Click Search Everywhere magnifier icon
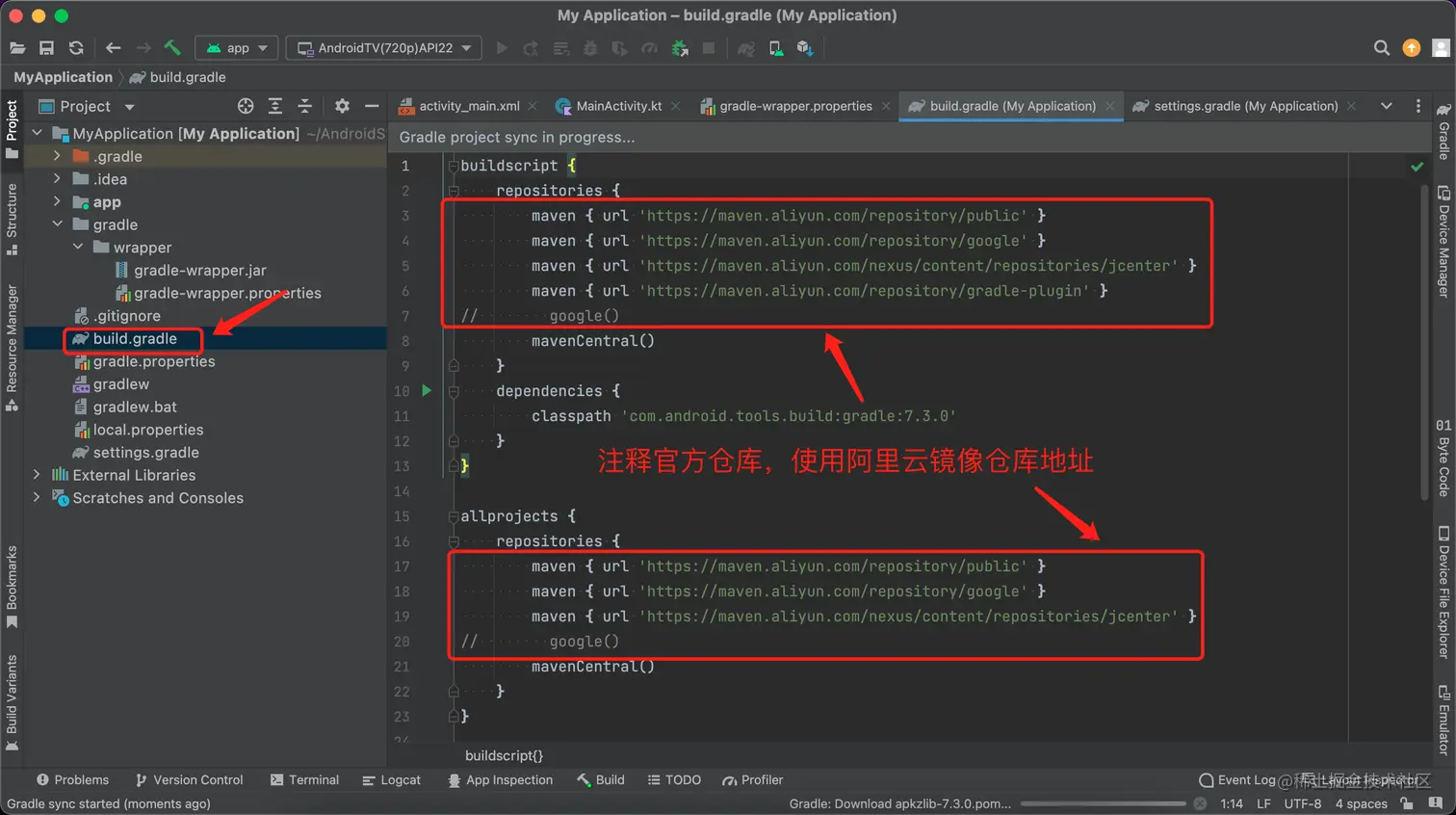 tap(1382, 46)
